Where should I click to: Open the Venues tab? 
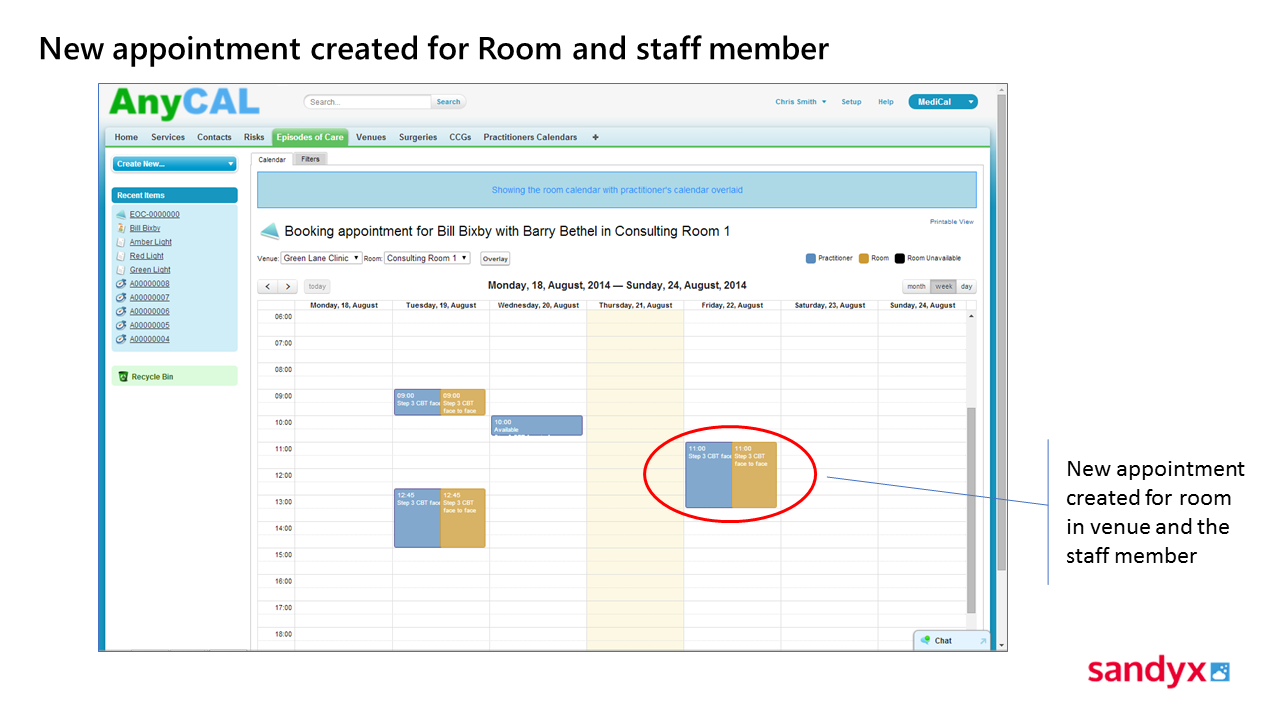[x=371, y=137]
